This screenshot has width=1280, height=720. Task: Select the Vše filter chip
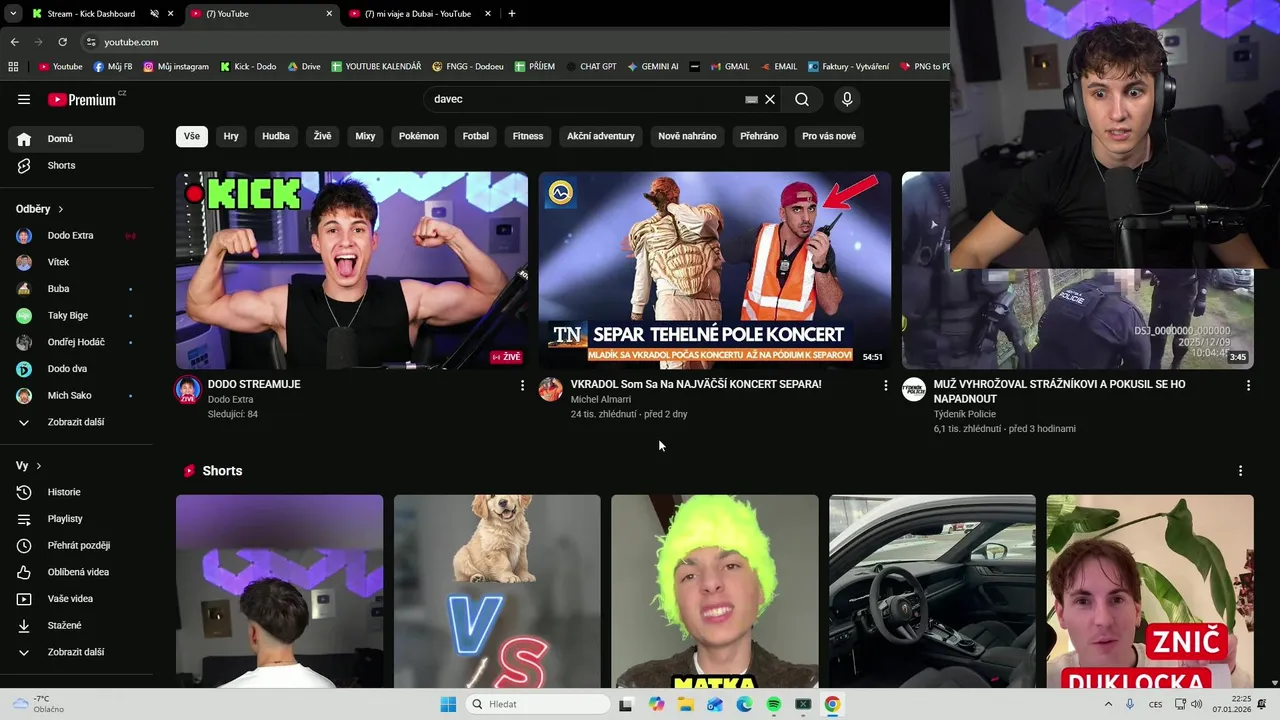(192, 136)
